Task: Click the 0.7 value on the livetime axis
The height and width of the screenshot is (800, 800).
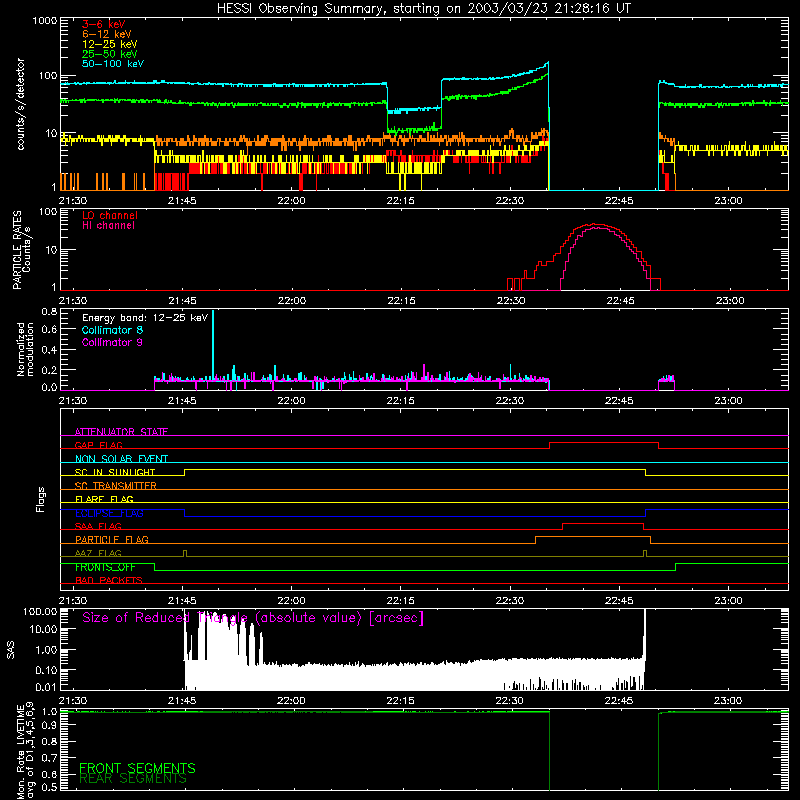Action: (49, 758)
